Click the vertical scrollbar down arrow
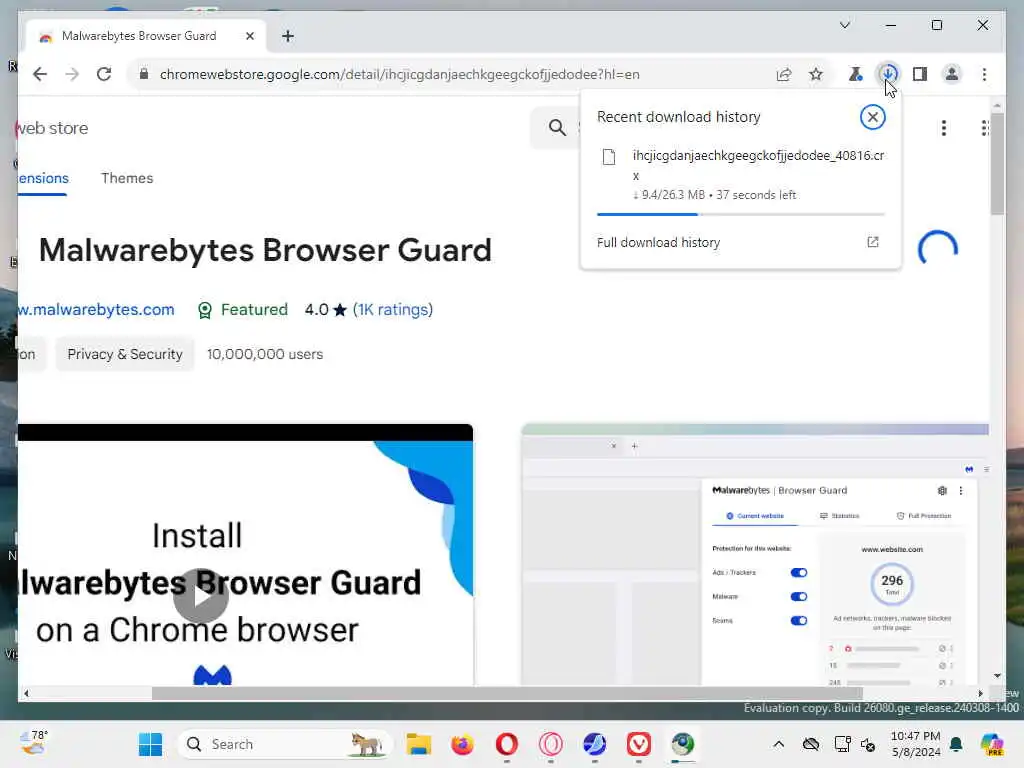The image size is (1024, 768). tap(997, 676)
